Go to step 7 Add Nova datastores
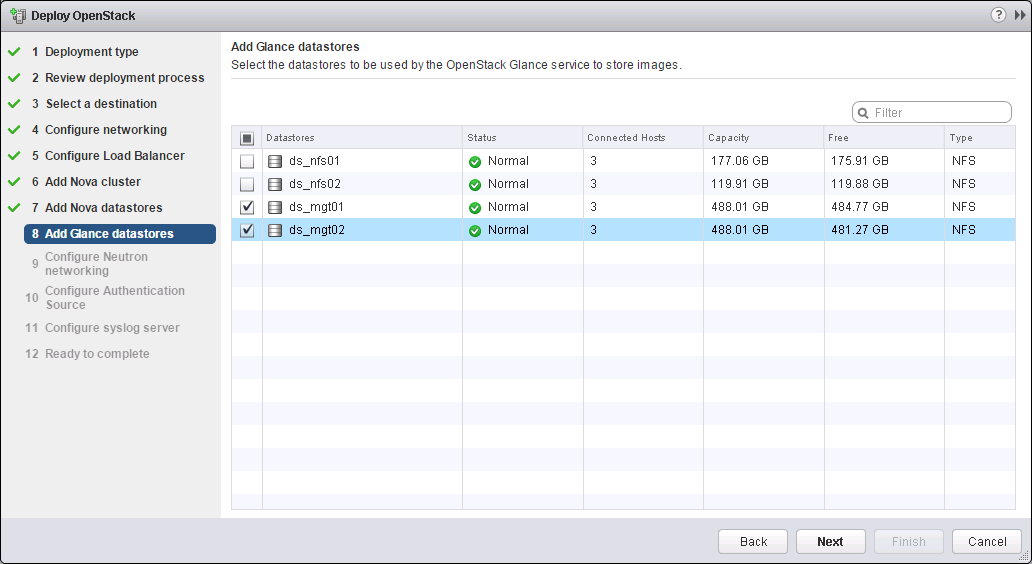The width and height of the screenshot is (1032, 564). 103,208
